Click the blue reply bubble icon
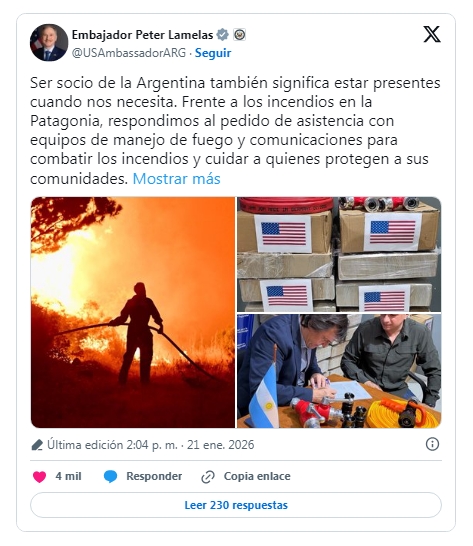This screenshot has height=546, width=473. coord(110,476)
